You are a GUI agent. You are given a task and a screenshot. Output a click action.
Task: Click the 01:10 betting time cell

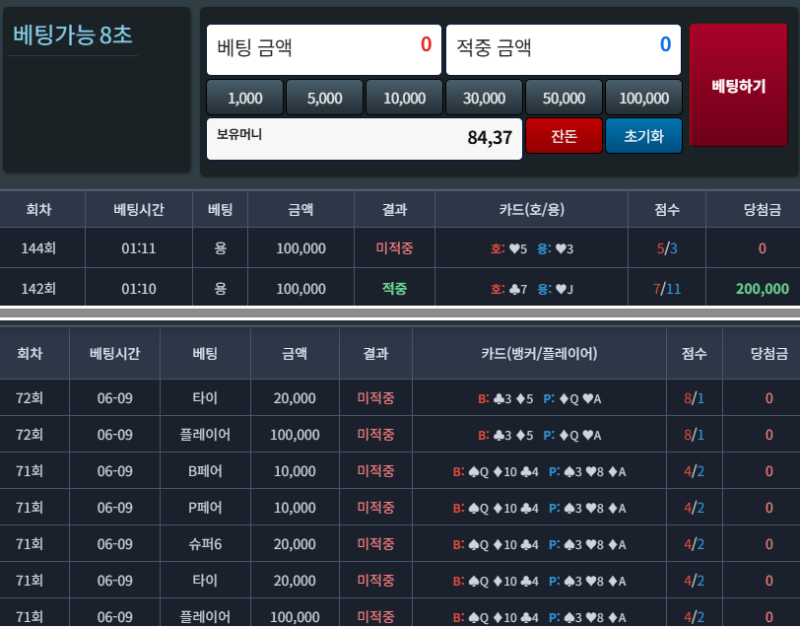click(138, 289)
